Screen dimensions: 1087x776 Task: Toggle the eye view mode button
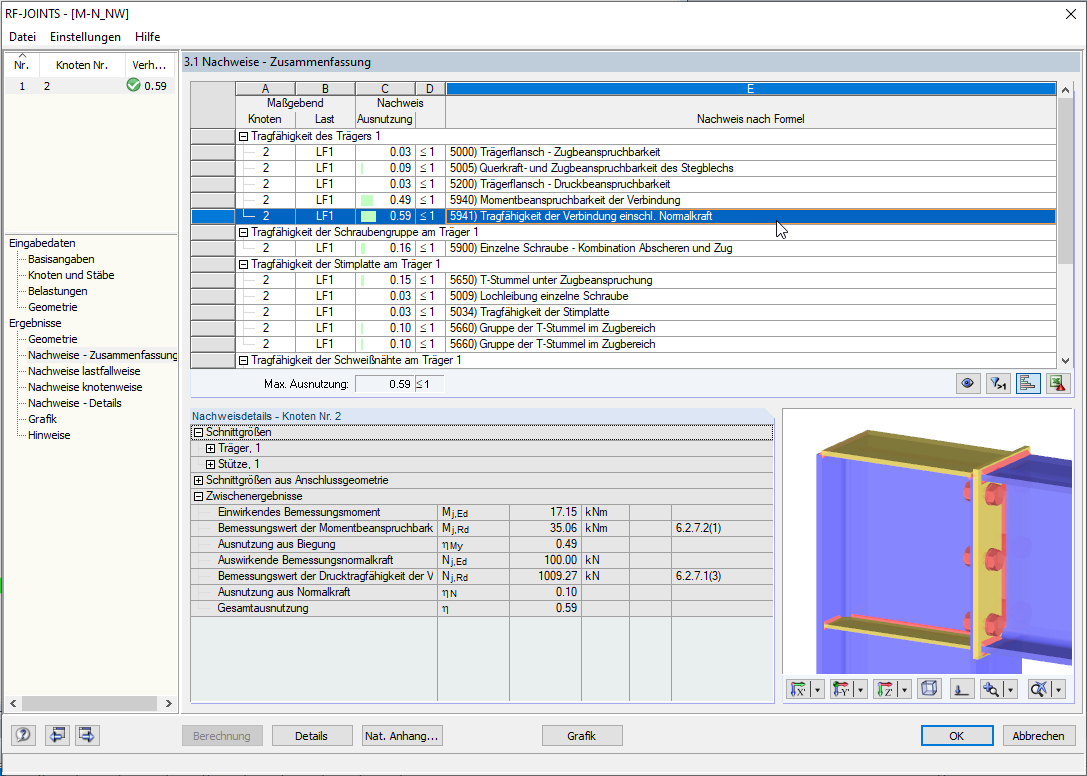pos(968,383)
